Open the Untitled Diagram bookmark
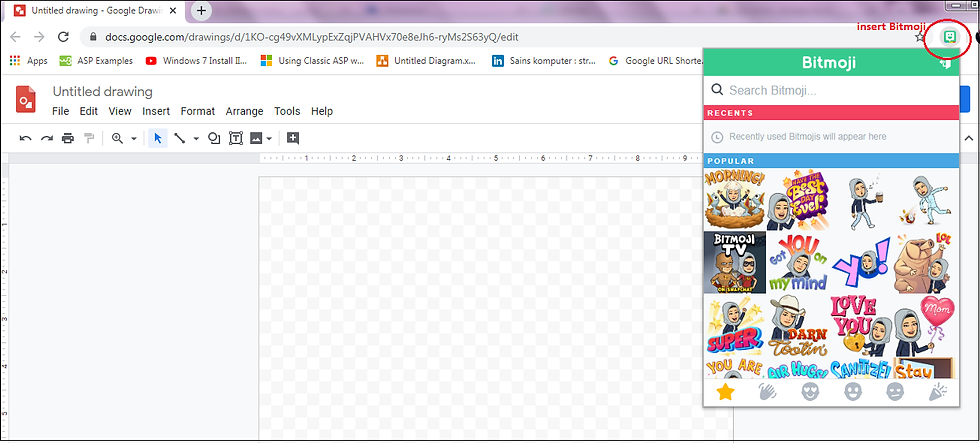This screenshot has width=980, height=443. pos(428,61)
